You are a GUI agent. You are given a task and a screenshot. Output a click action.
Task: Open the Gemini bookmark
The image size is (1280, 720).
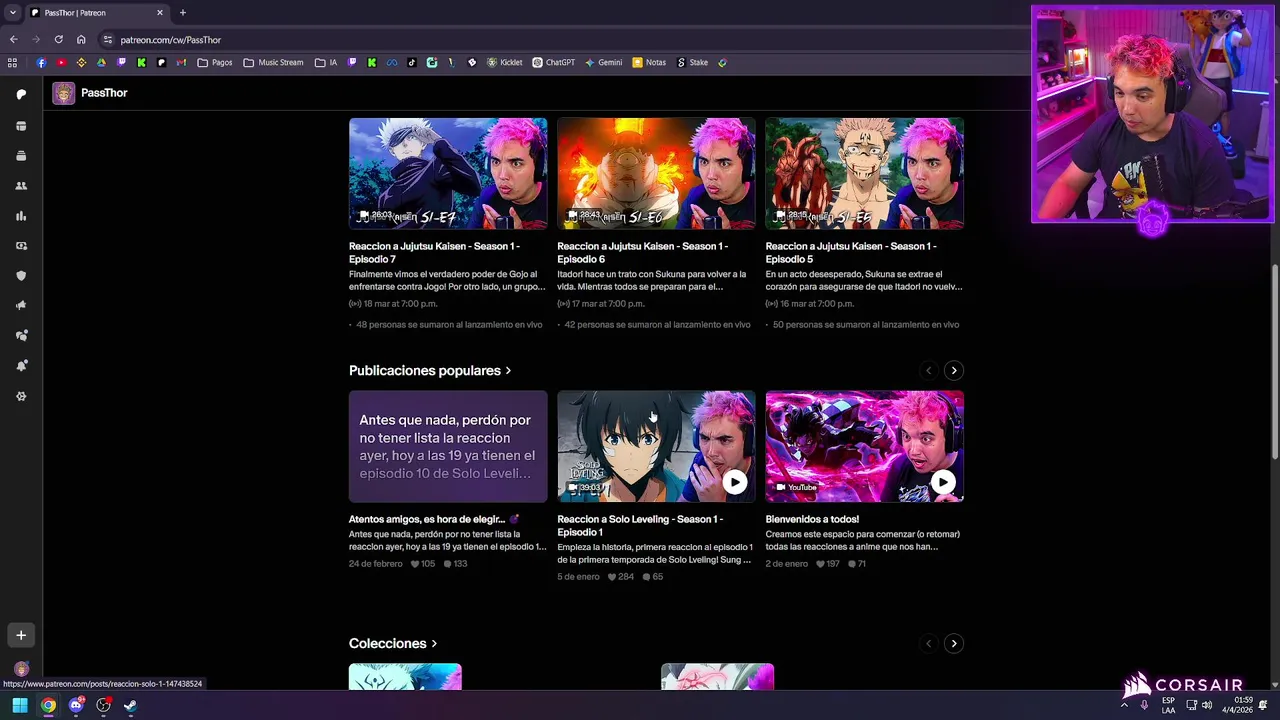point(604,62)
